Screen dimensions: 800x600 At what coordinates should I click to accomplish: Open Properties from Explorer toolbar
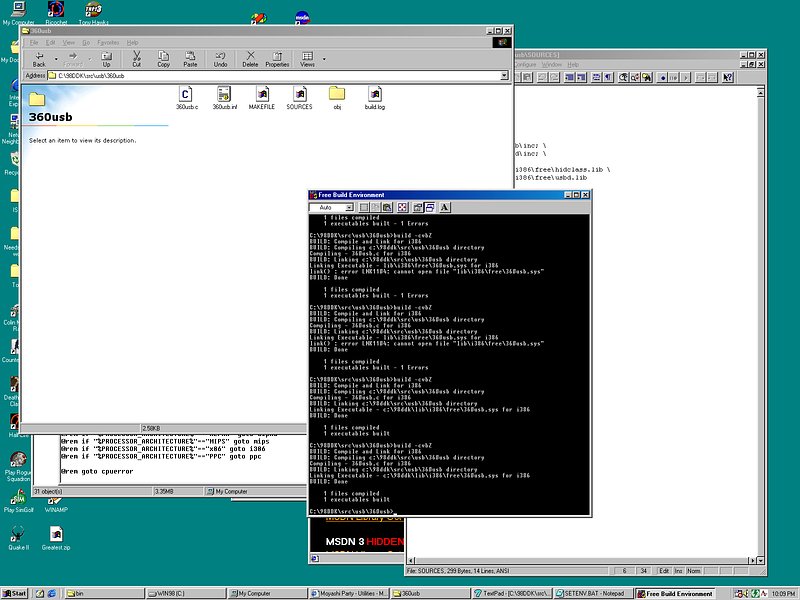coord(277,58)
